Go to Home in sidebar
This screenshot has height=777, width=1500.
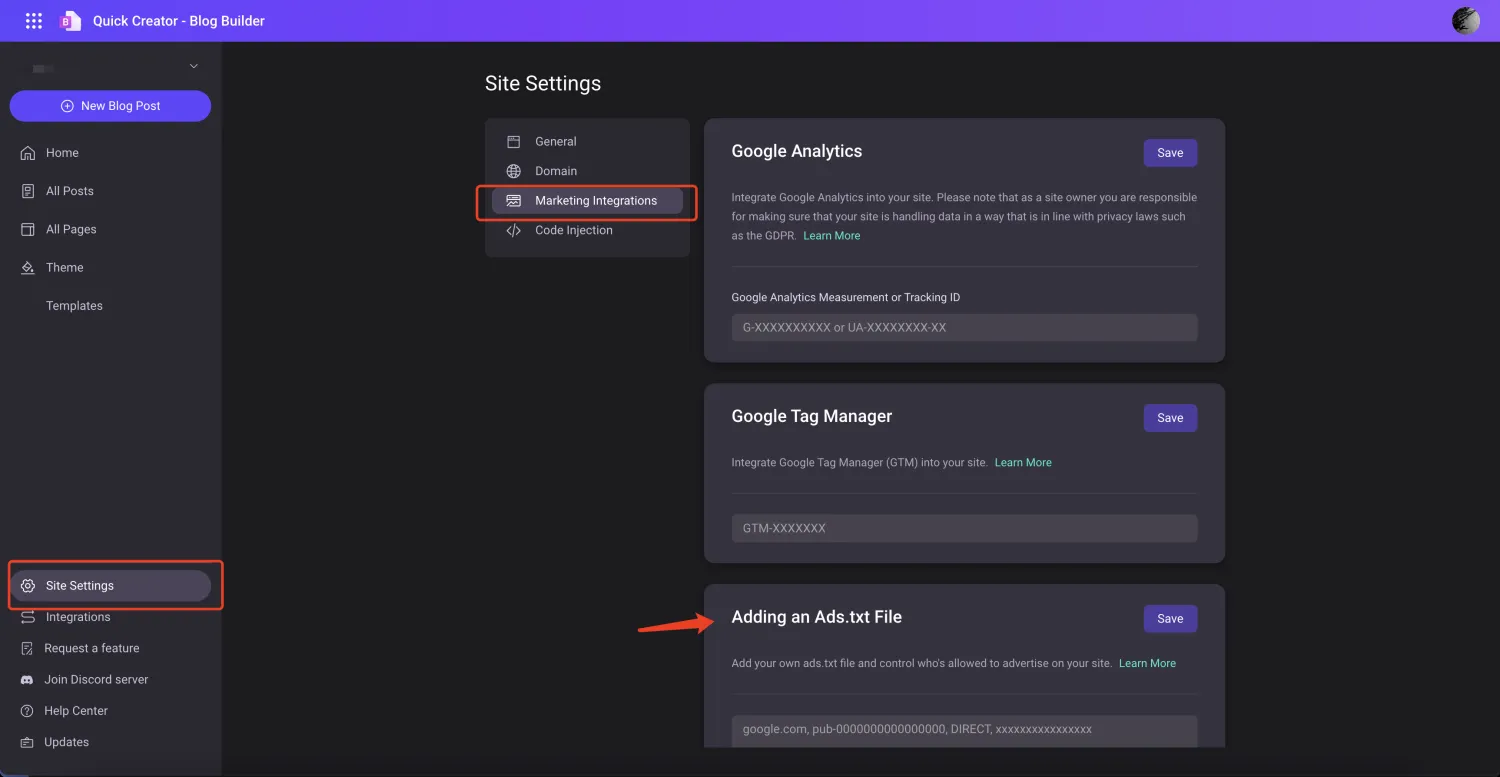(x=62, y=153)
